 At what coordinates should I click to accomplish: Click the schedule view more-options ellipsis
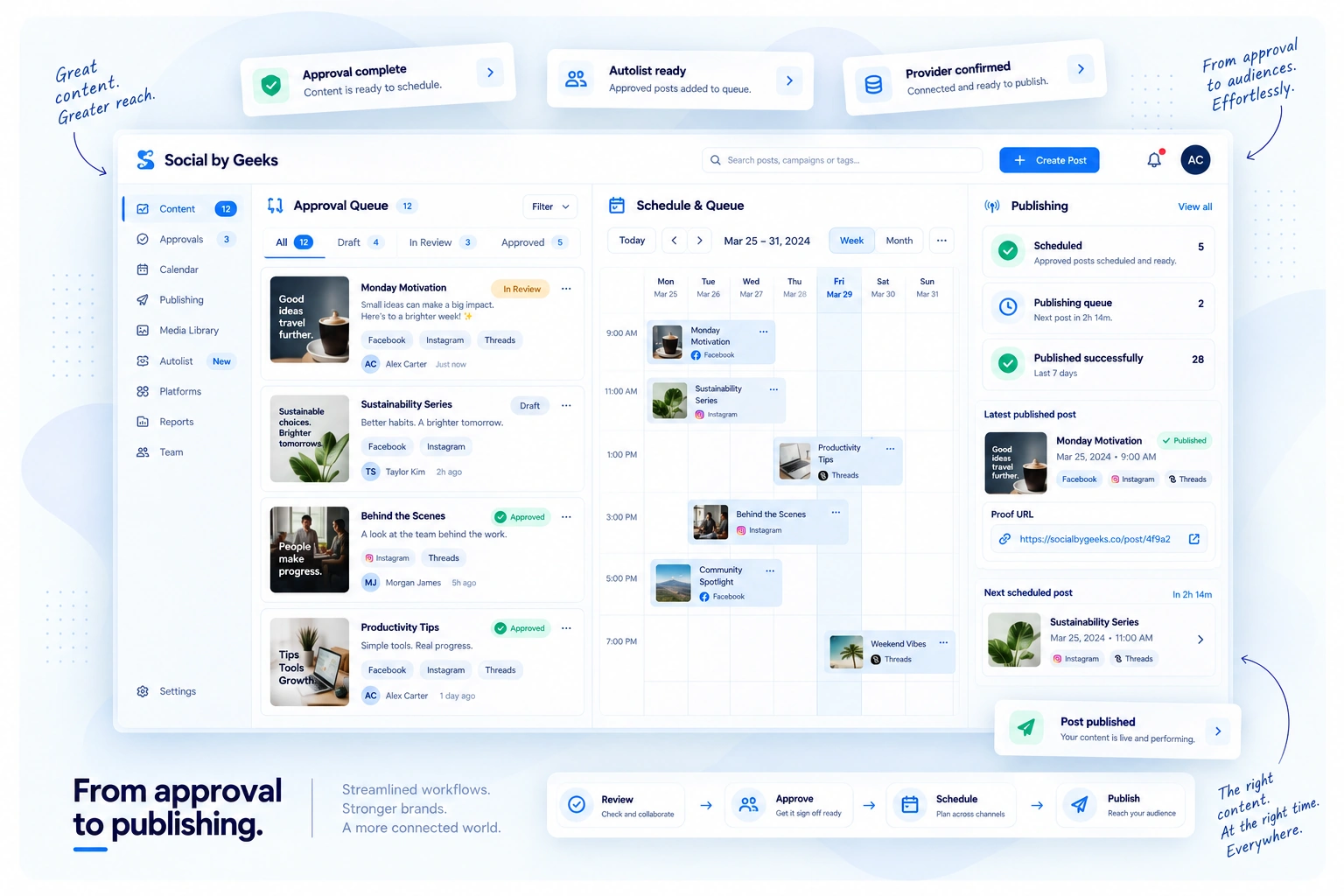coord(941,241)
